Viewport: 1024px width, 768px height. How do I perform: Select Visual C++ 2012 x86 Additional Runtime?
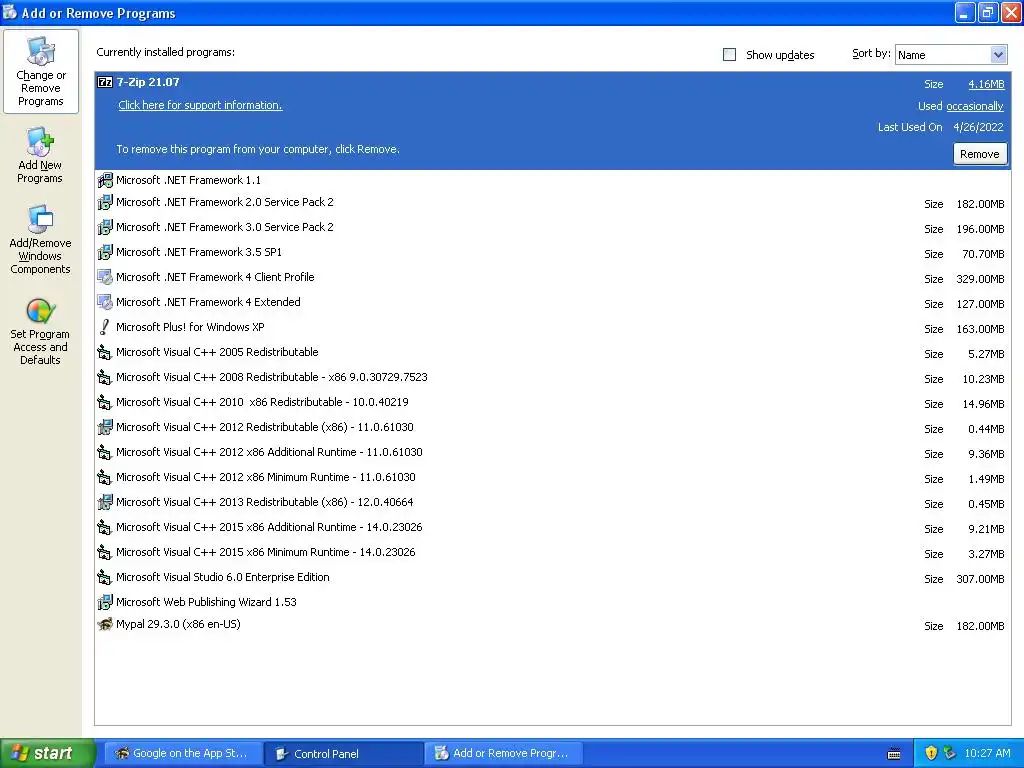click(x=552, y=452)
